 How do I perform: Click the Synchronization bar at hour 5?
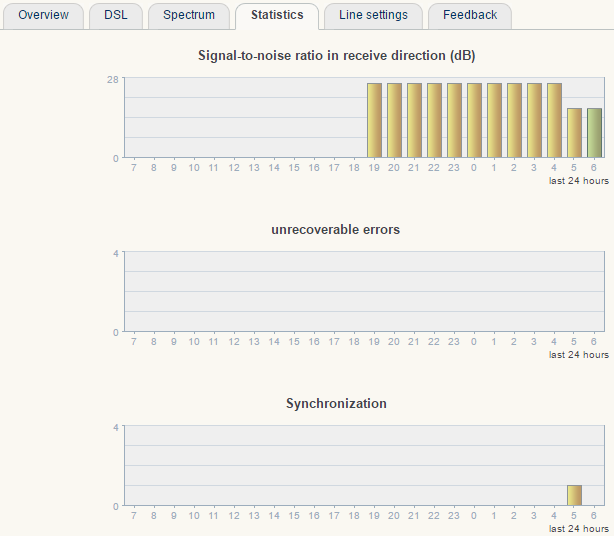[x=574, y=495]
